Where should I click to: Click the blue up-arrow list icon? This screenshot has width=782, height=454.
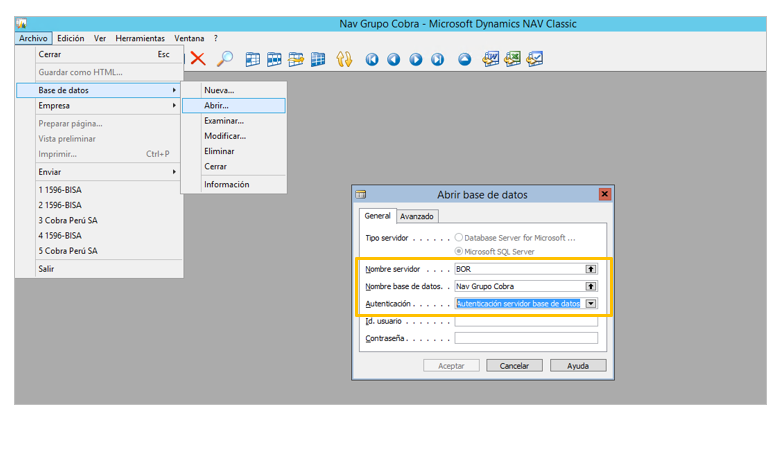point(464,59)
